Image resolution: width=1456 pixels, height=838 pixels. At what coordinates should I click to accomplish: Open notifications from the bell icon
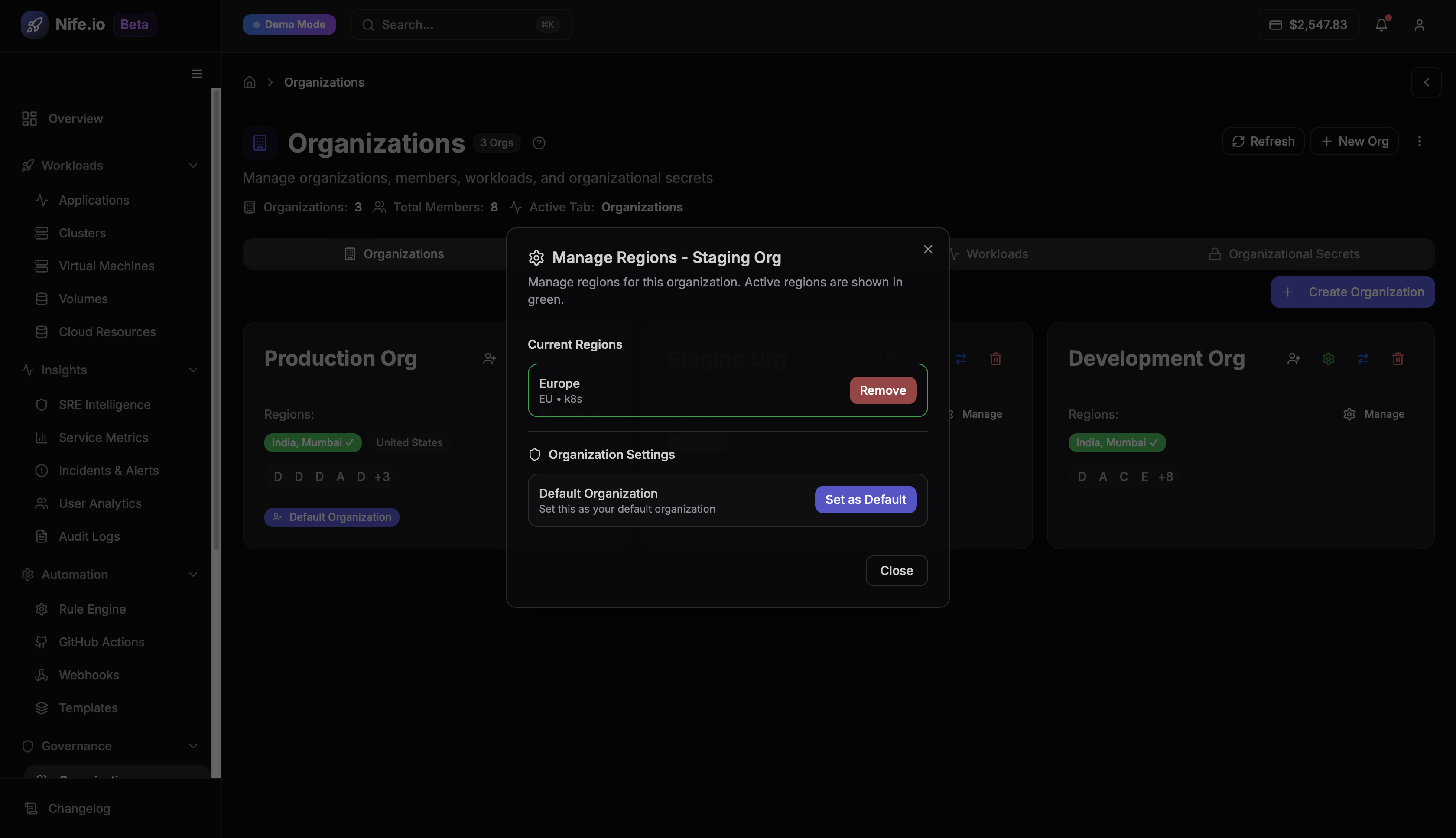tap(1382, 25)
